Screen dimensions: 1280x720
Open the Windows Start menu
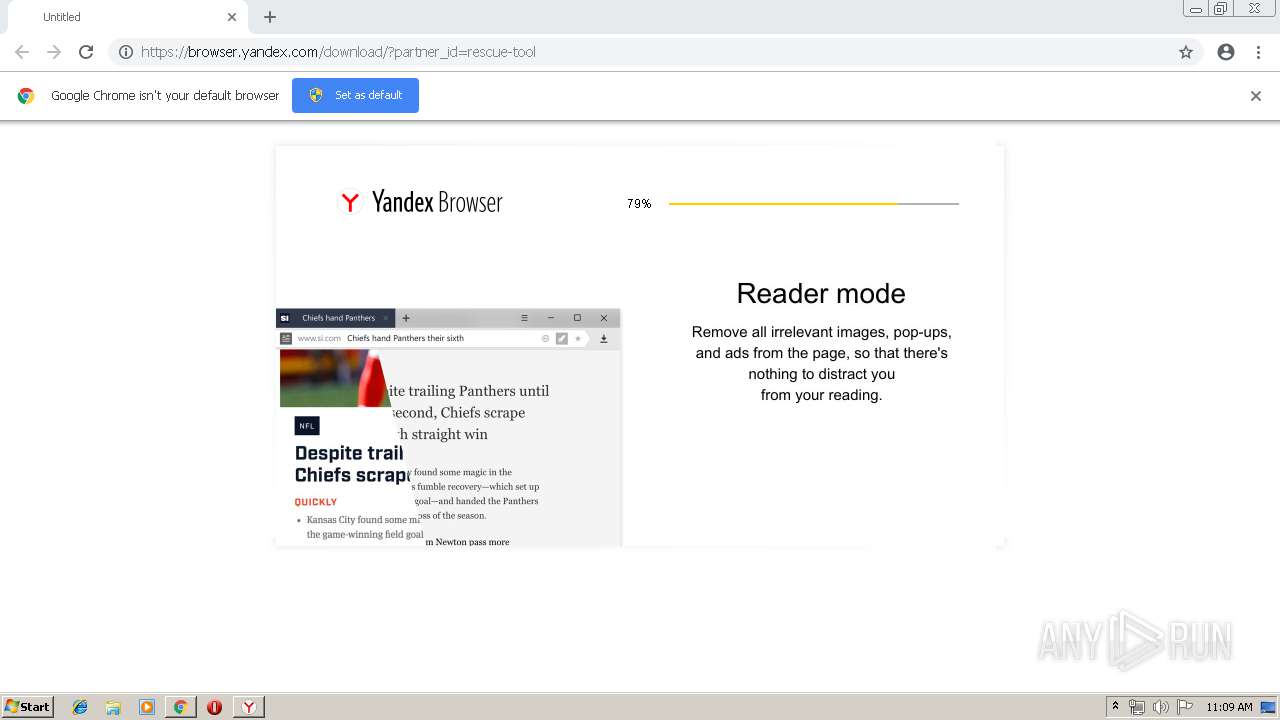click(x=28, y=706)
